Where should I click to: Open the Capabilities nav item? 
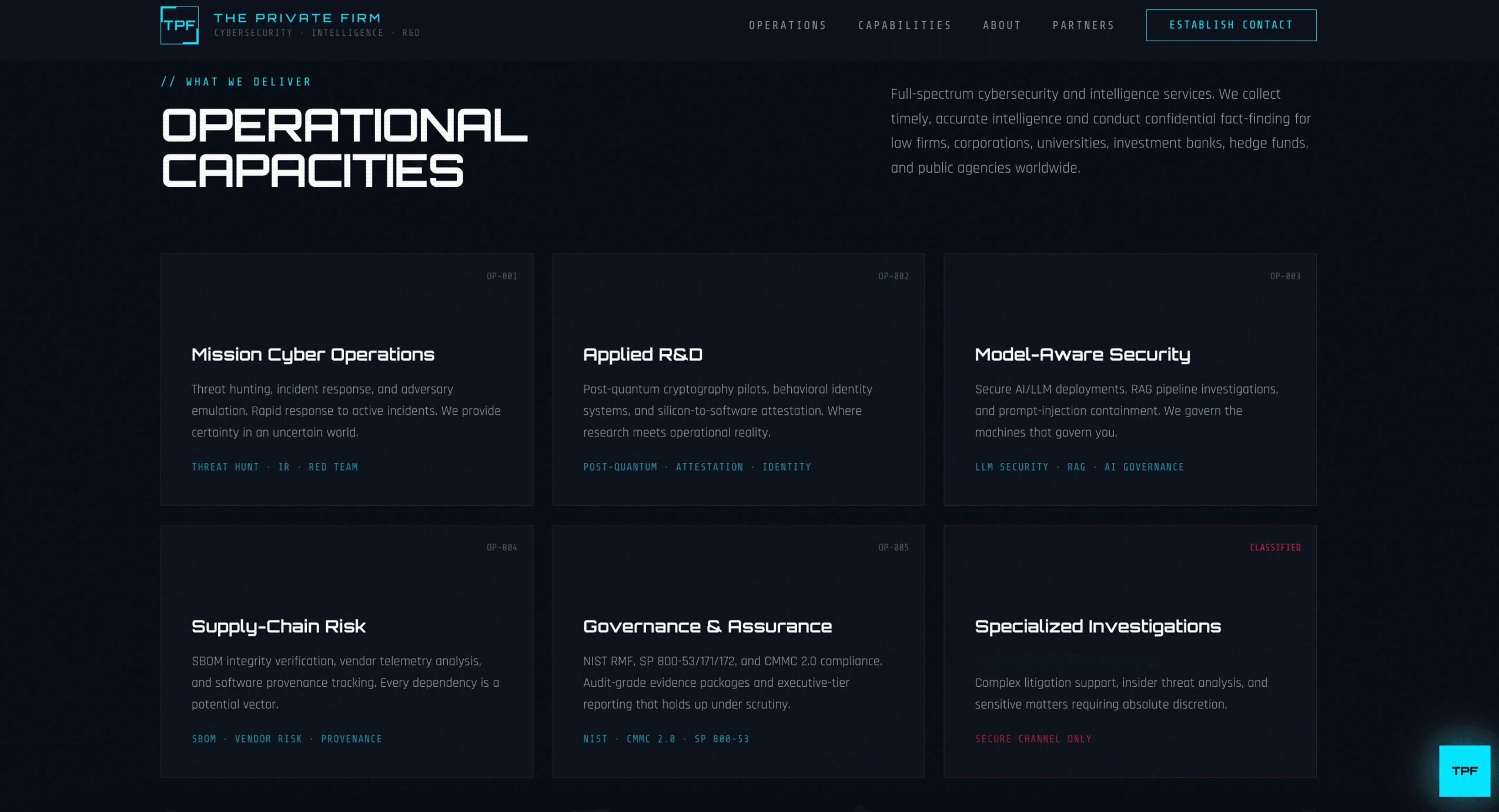tap(904, 25)
